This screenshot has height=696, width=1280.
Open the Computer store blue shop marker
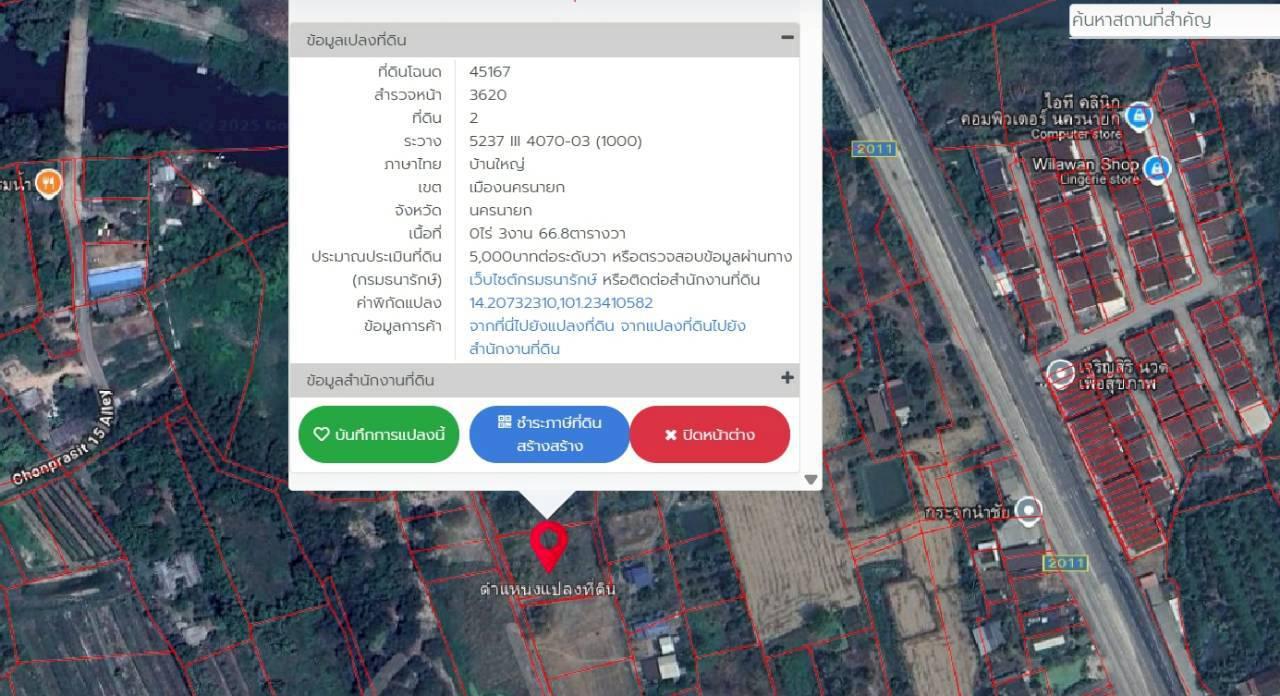pos(1137,117)
